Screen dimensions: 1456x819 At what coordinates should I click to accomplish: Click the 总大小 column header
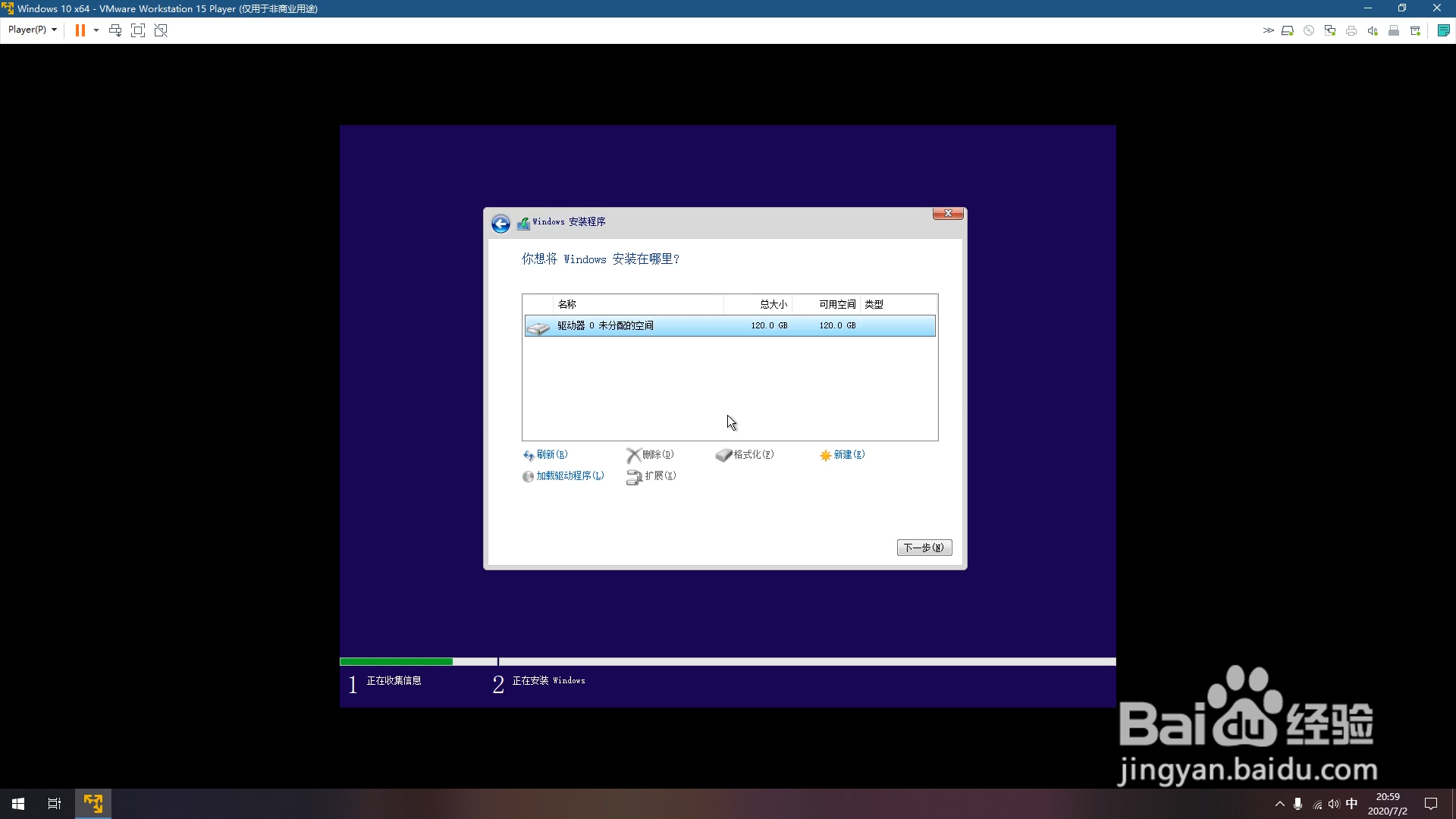758,304
